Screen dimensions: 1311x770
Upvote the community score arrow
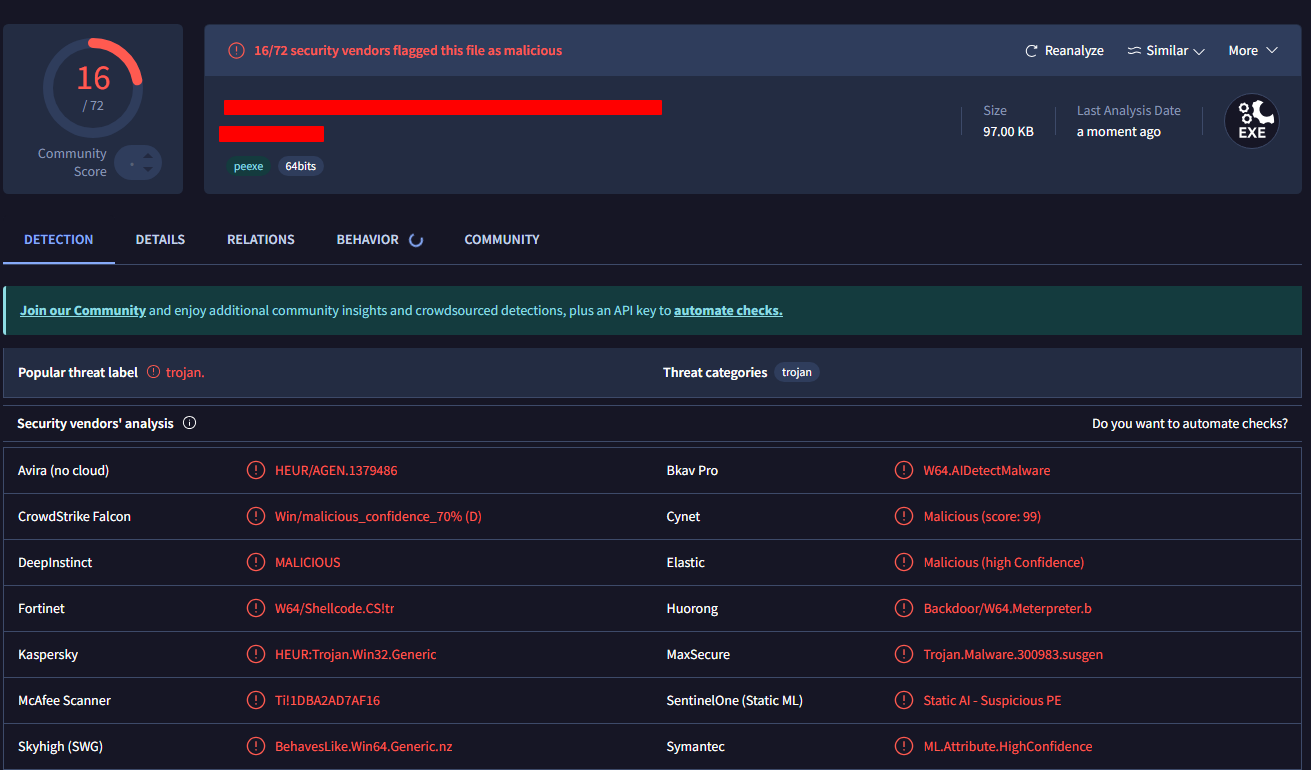point(148,155)
